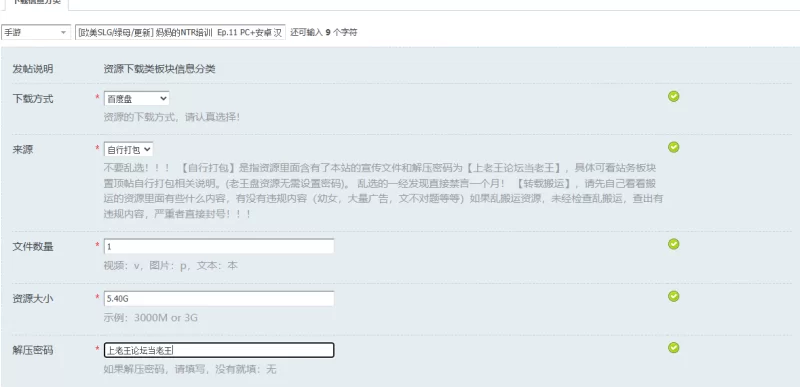
Task: Click green checkmark for 来源 row
Action: (673, 147)
